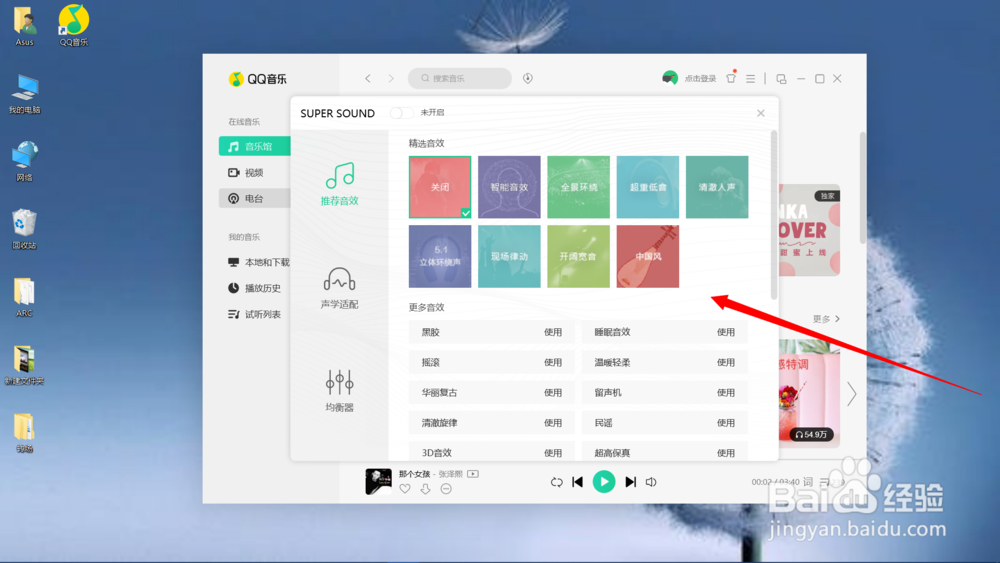This screenshot has height=563, width=1000.
Task: Toggle the loop playback mode icon
Action: [557, 482]
